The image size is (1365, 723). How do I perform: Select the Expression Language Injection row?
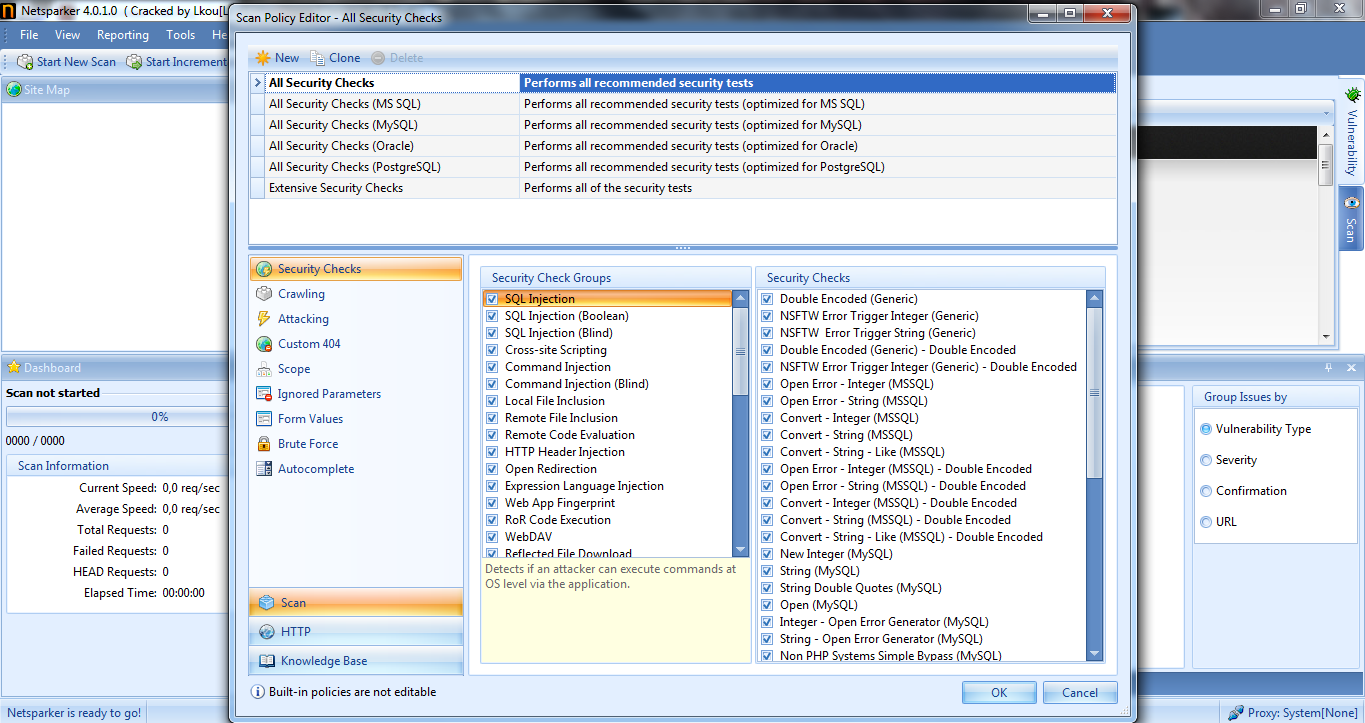point(608,486)
